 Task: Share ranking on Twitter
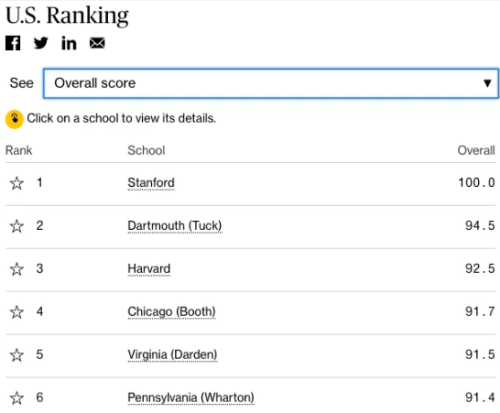pos(41,43)
